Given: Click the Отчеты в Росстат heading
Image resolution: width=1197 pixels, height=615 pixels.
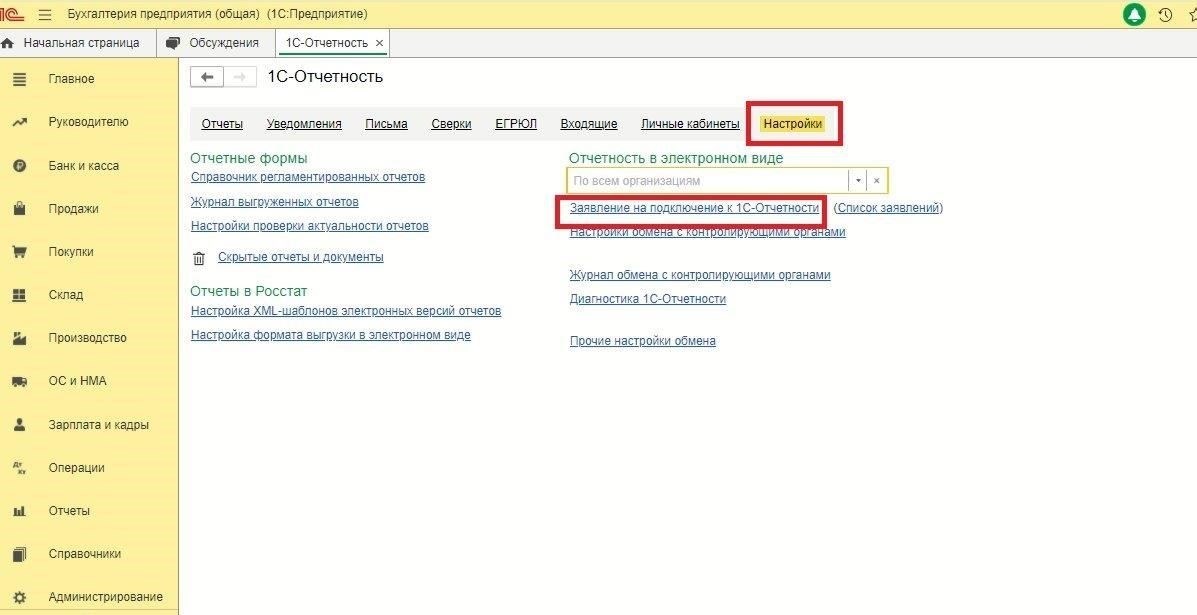Looking at the screenshot, I should [x=249, y=291].
